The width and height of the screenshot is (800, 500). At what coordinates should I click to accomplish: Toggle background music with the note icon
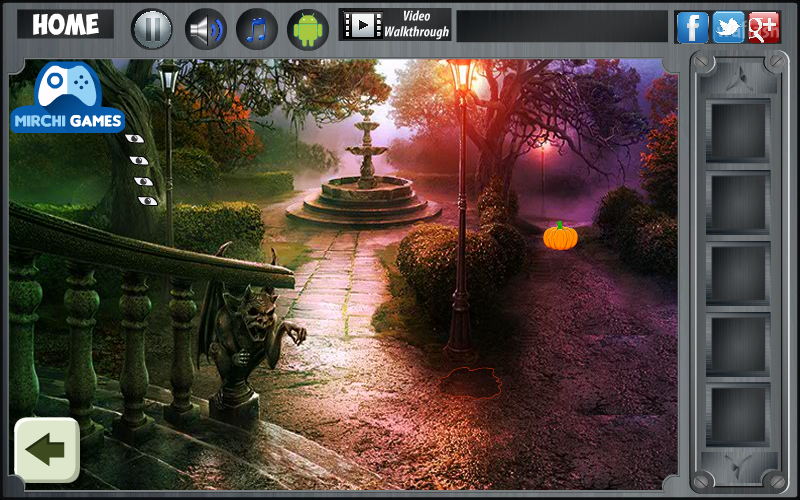[257, 29]
